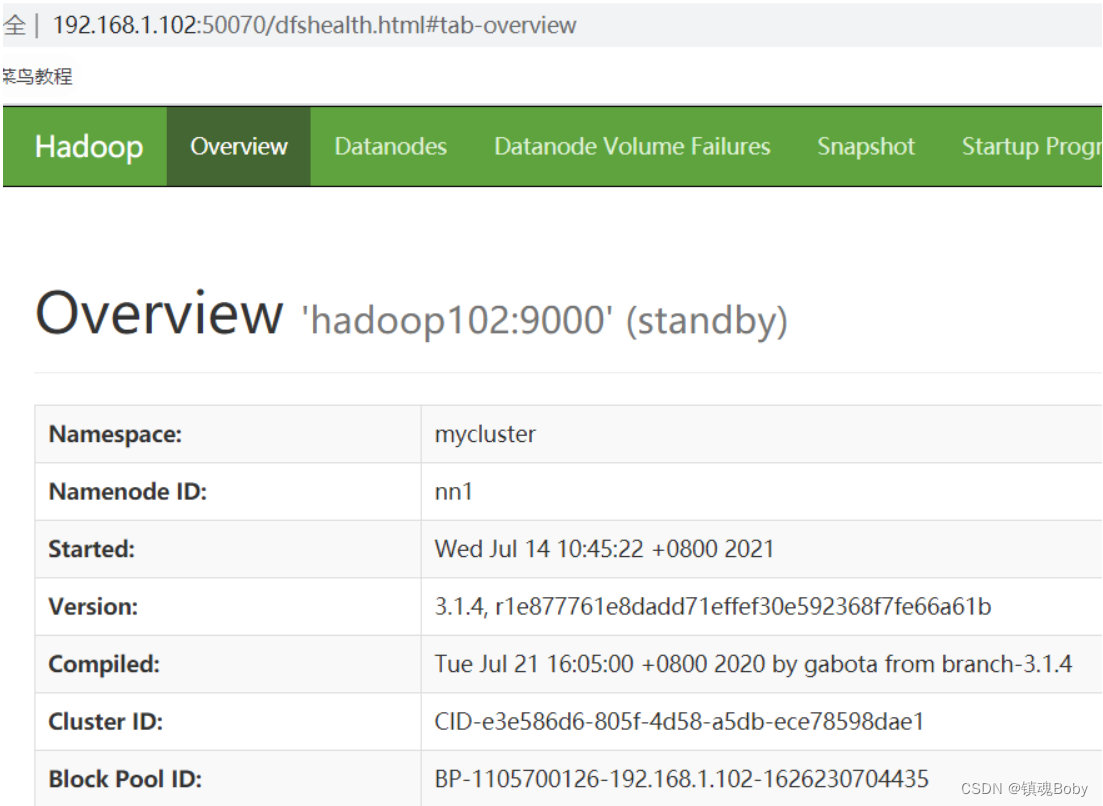Select the Tue Jul 21 compiled value
The height and width of the screenshot is (806, 1103).
click(753, 664)
